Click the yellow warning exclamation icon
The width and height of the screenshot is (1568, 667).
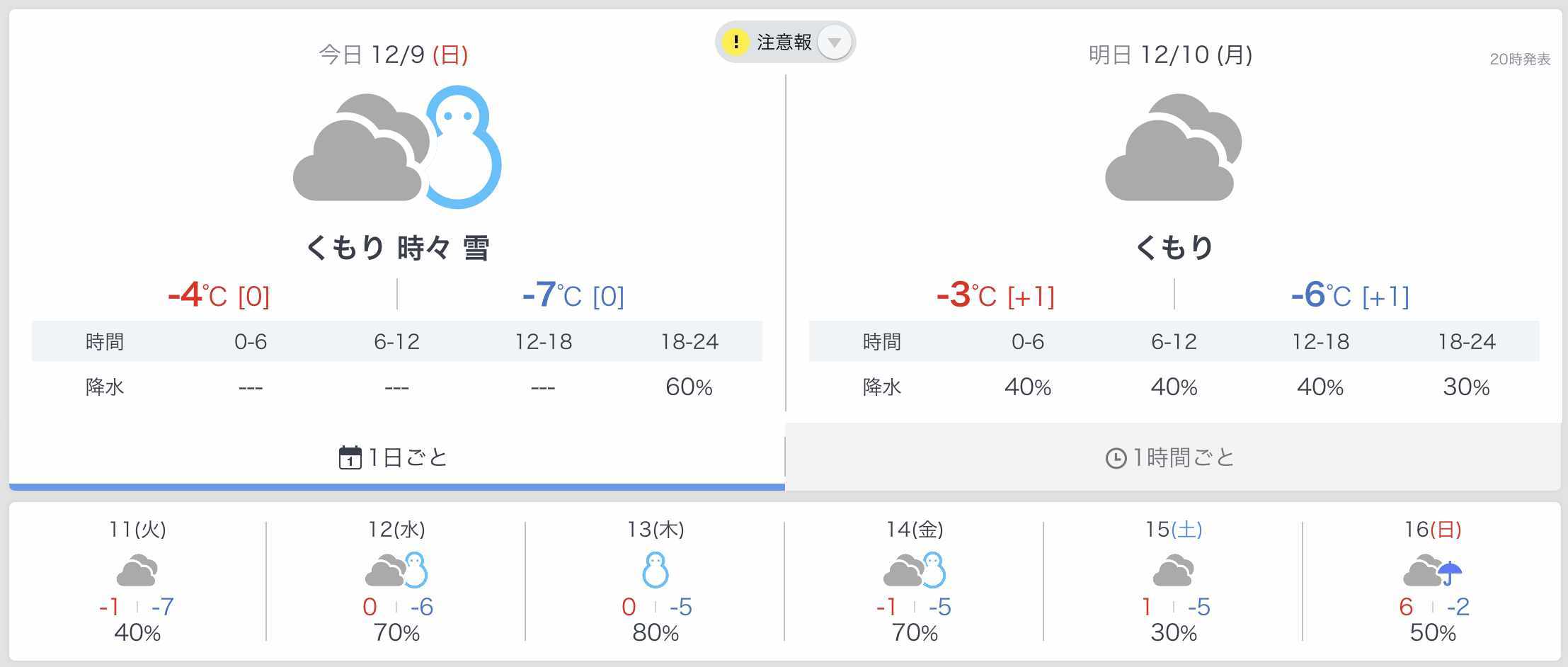coord(736,42)
